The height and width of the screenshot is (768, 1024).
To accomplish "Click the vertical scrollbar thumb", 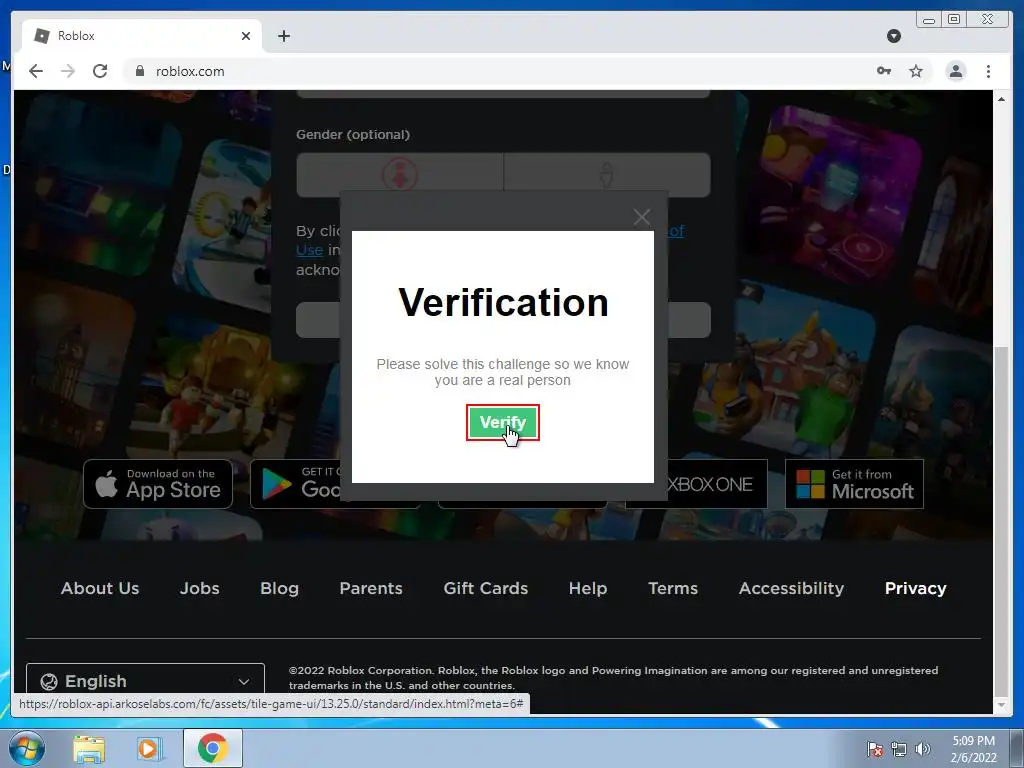I will click(x=1001, y=520).
